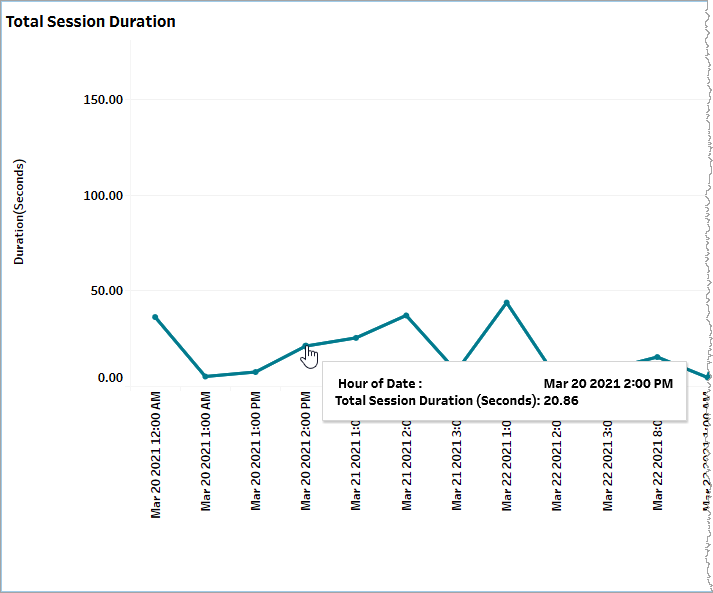Select the first Mar 21 data point on line
The height and width of the screenshot is (593, 713).
[x=356, y=338]
